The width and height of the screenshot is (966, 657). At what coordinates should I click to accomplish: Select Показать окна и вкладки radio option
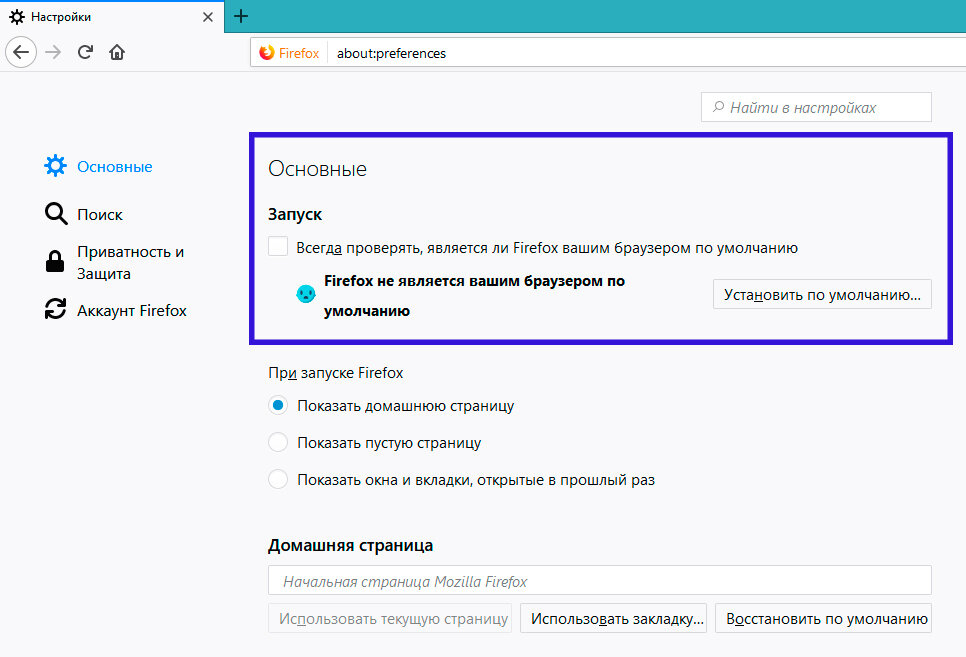278,479
